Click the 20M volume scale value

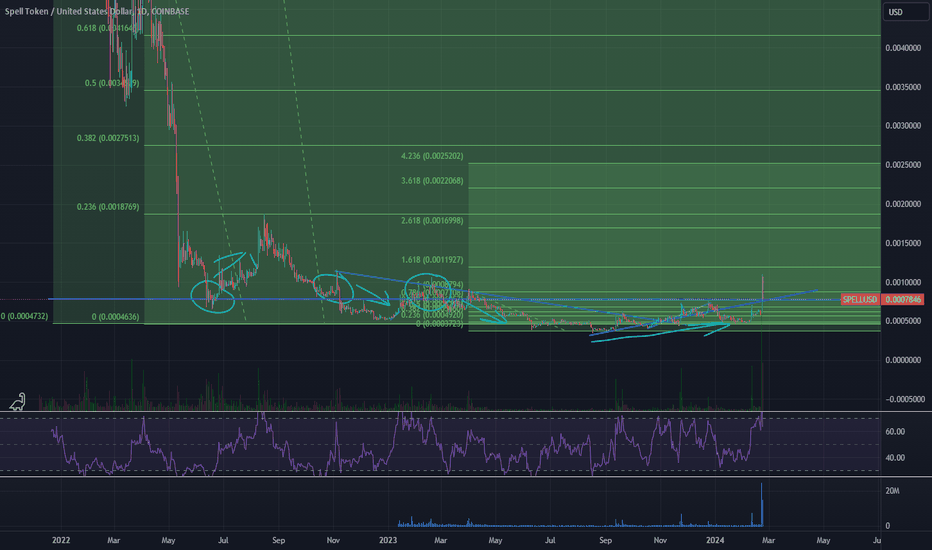tap(892, 491)
